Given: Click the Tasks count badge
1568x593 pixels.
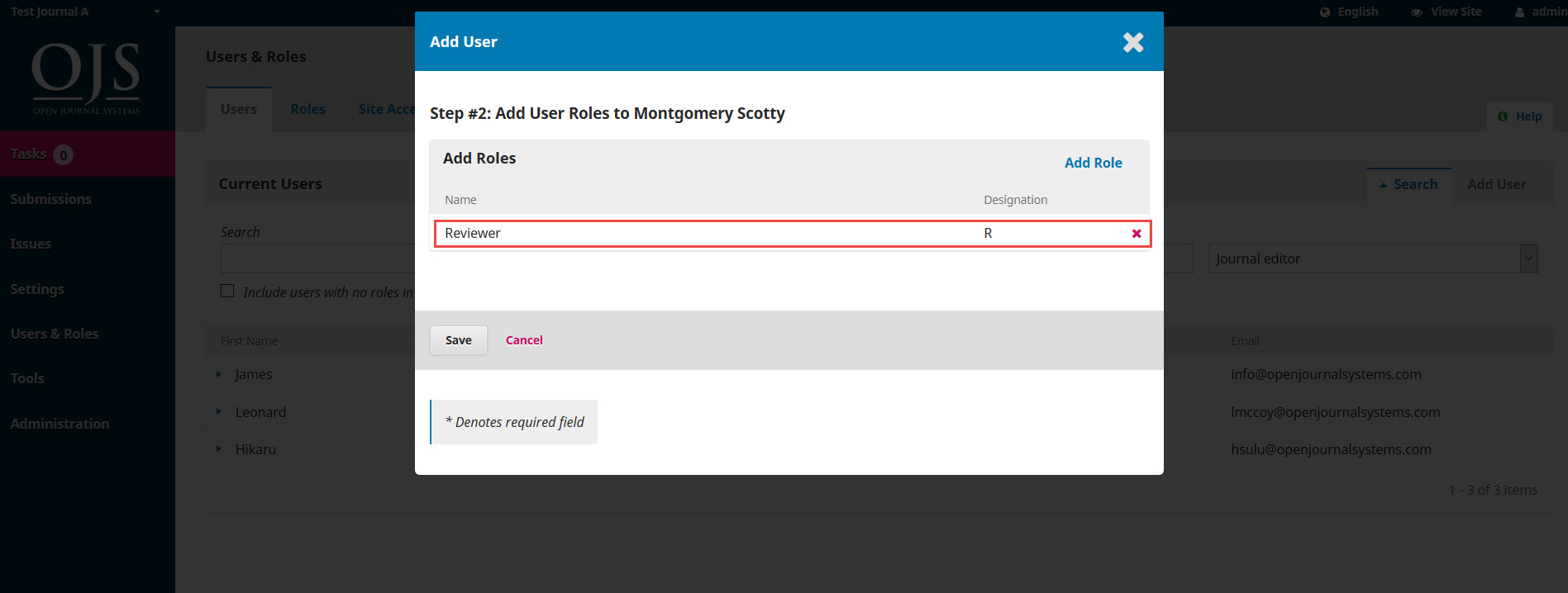Looking at the screenshot, I should point(64,154).
